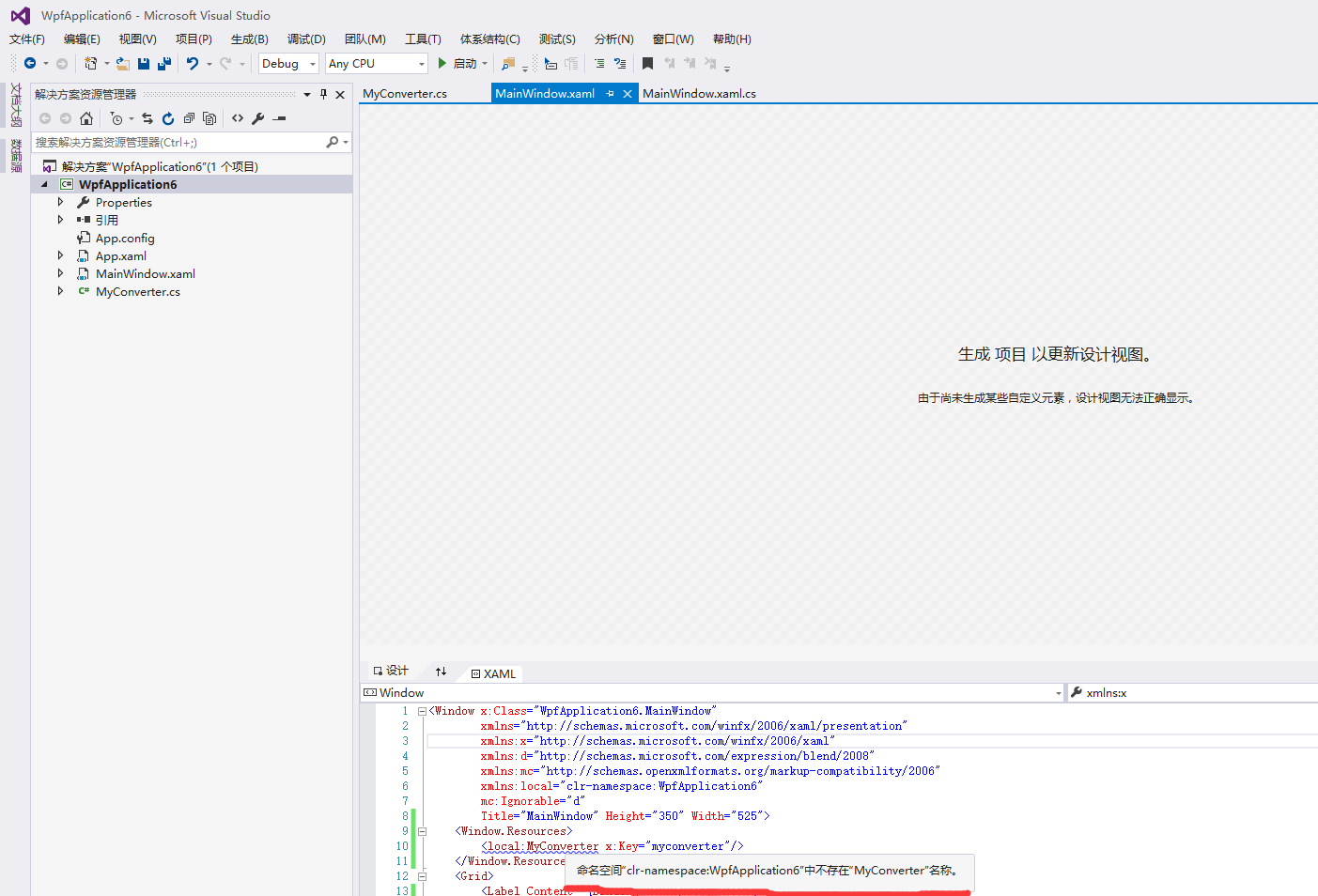The image size is (1318, 896).
Task: Close the MainWindow.xaml tab
Action: point(628,94)
